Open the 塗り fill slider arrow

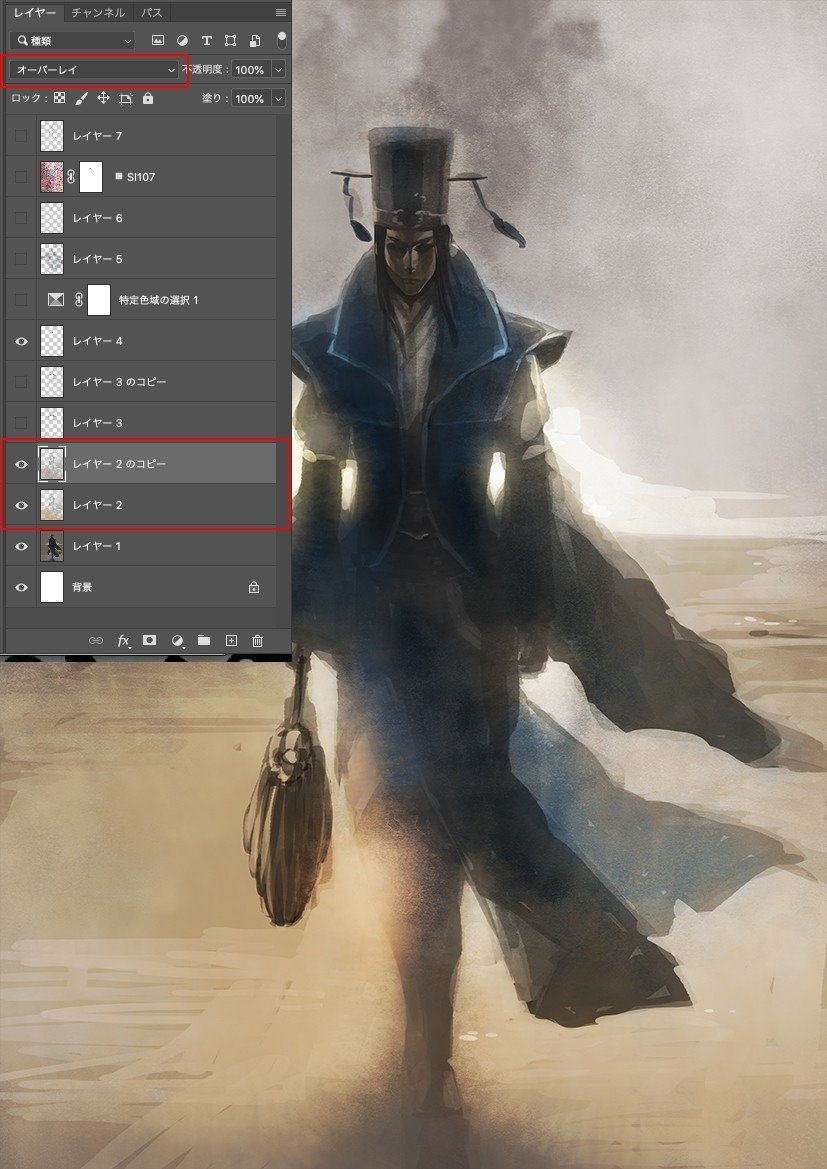pos(278,98)
